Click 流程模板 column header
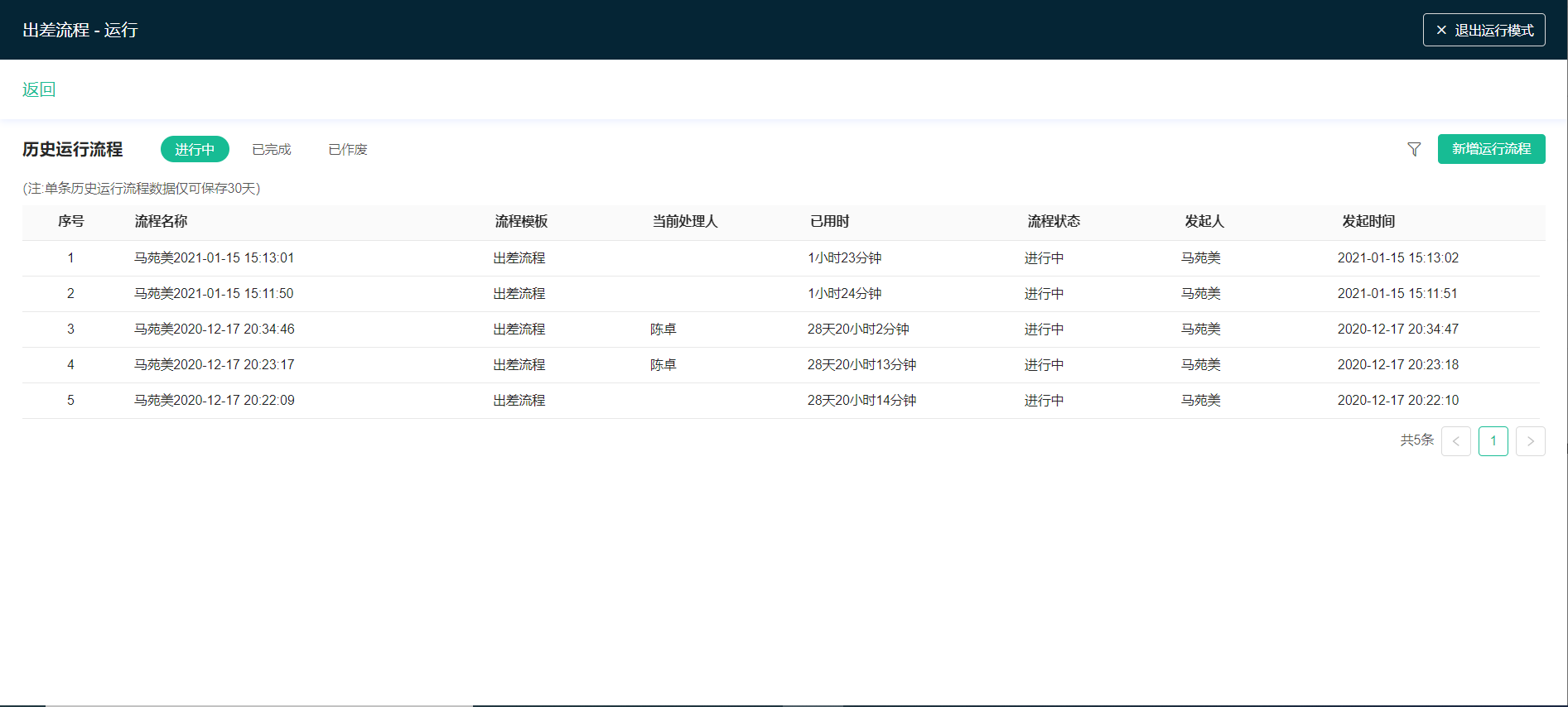The image size is (1568, 707). click(521, 221)
